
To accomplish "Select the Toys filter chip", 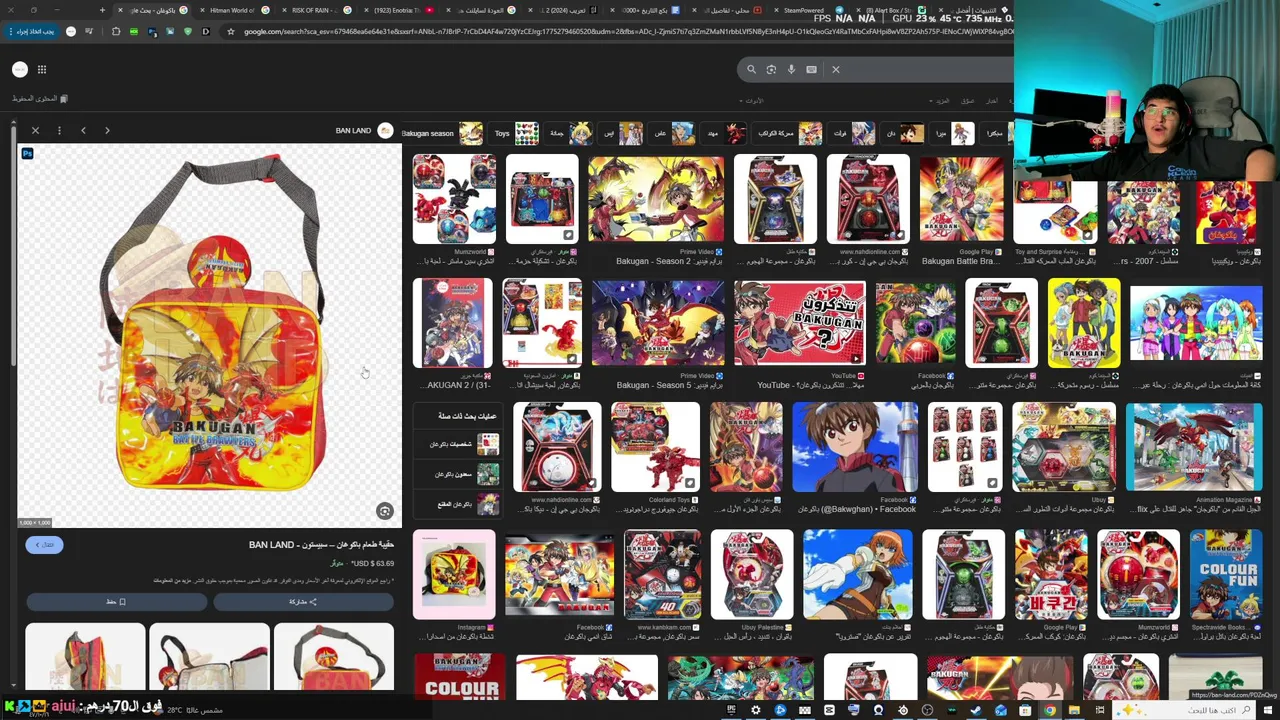I will tap(516, 133).
